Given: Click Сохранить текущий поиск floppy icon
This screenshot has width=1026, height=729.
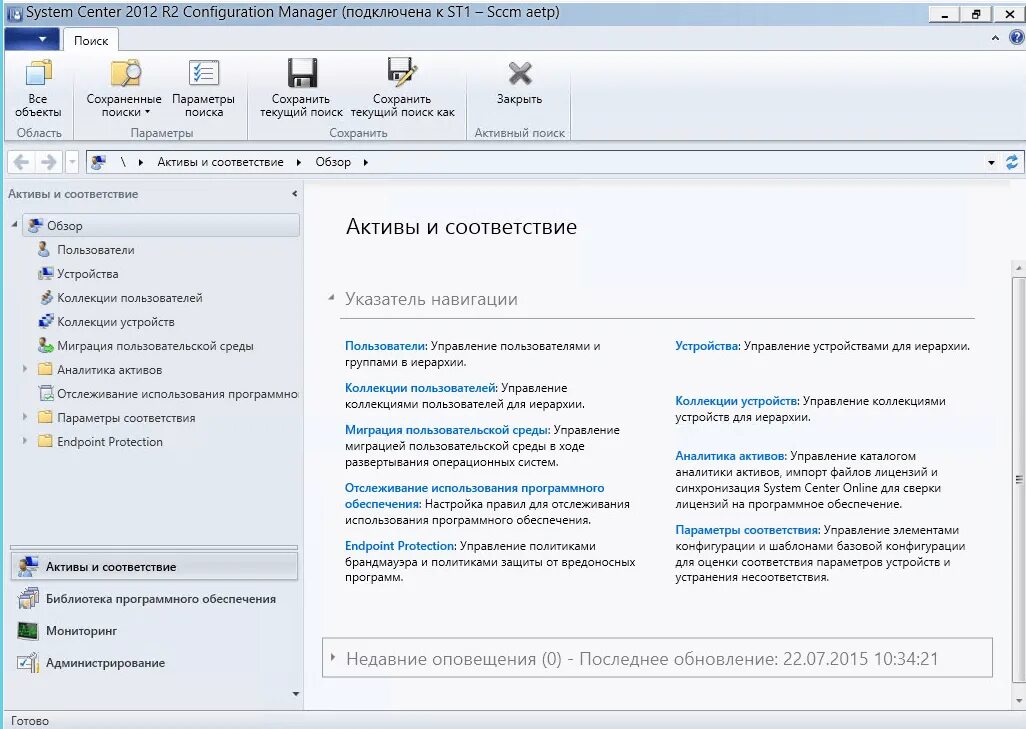Looking at the screenshot, I should pos(302,73).
